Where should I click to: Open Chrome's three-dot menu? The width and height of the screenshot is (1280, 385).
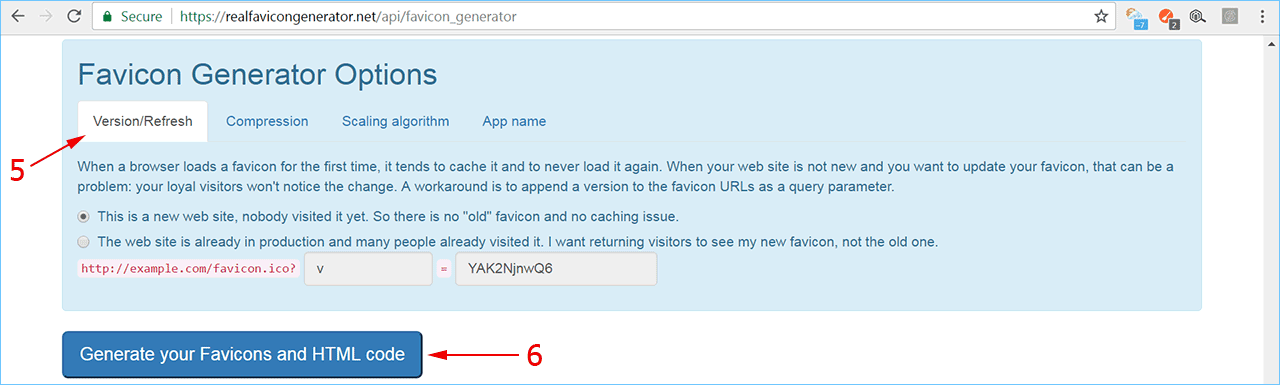pos(1262,17)
